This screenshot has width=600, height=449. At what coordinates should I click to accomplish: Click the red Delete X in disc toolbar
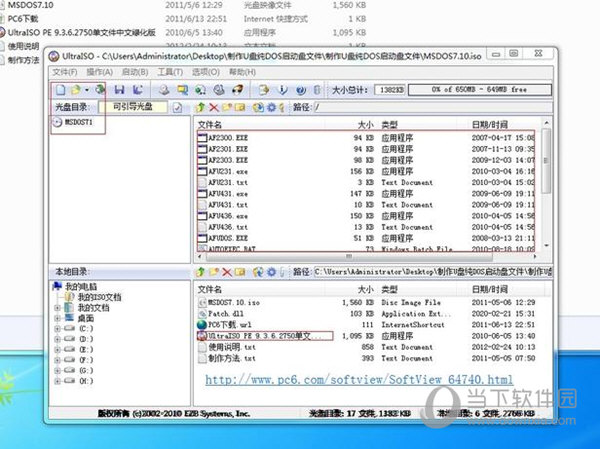coord(214,108)
